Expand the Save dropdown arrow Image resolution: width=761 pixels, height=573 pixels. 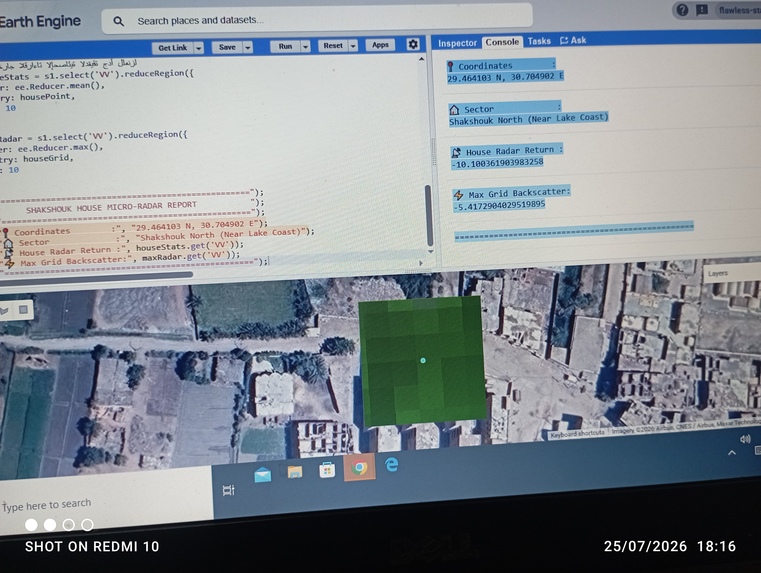[x=248, y=47]
